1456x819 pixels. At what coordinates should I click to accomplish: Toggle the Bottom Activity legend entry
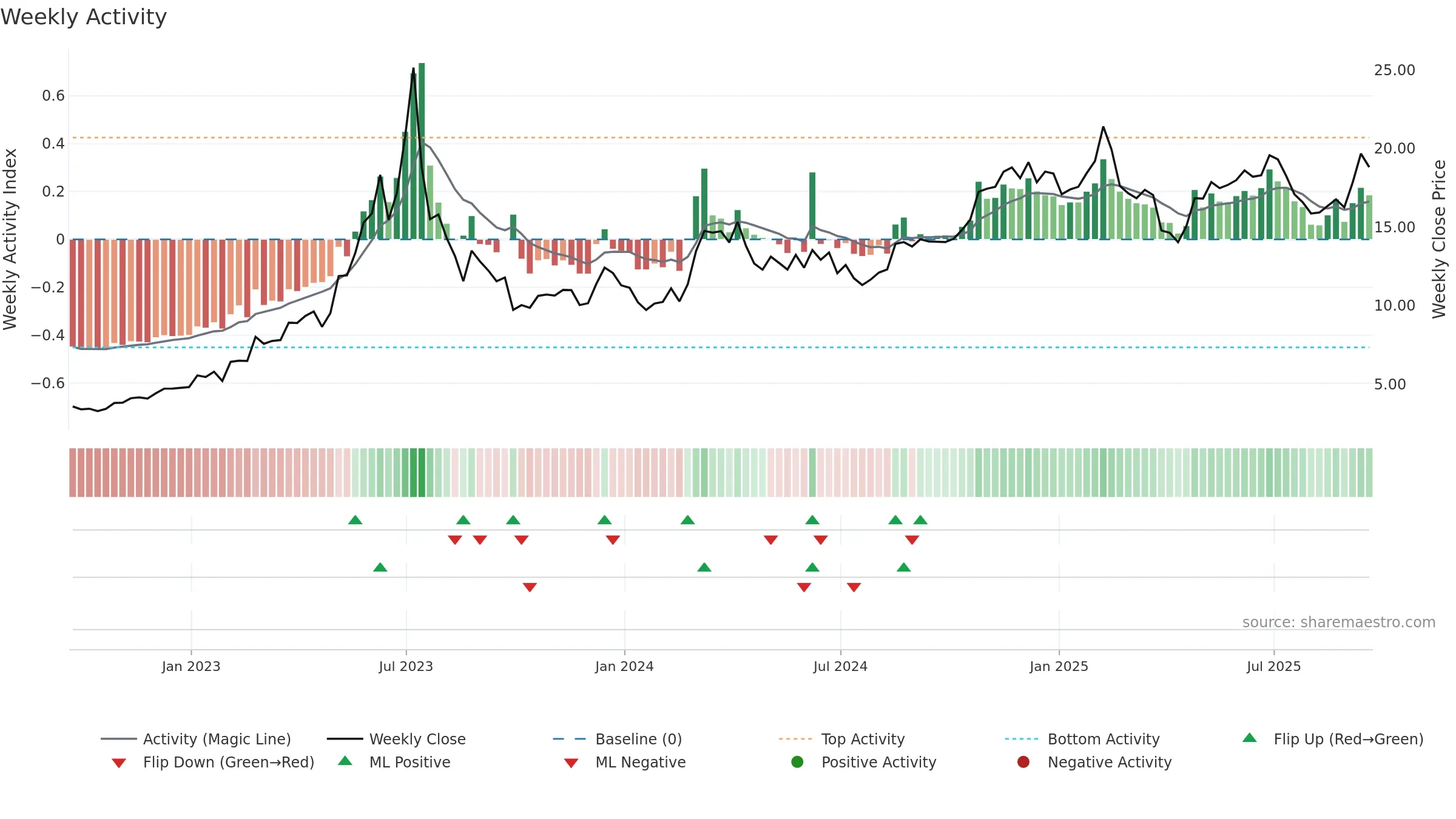click(x=1082, y=739)
